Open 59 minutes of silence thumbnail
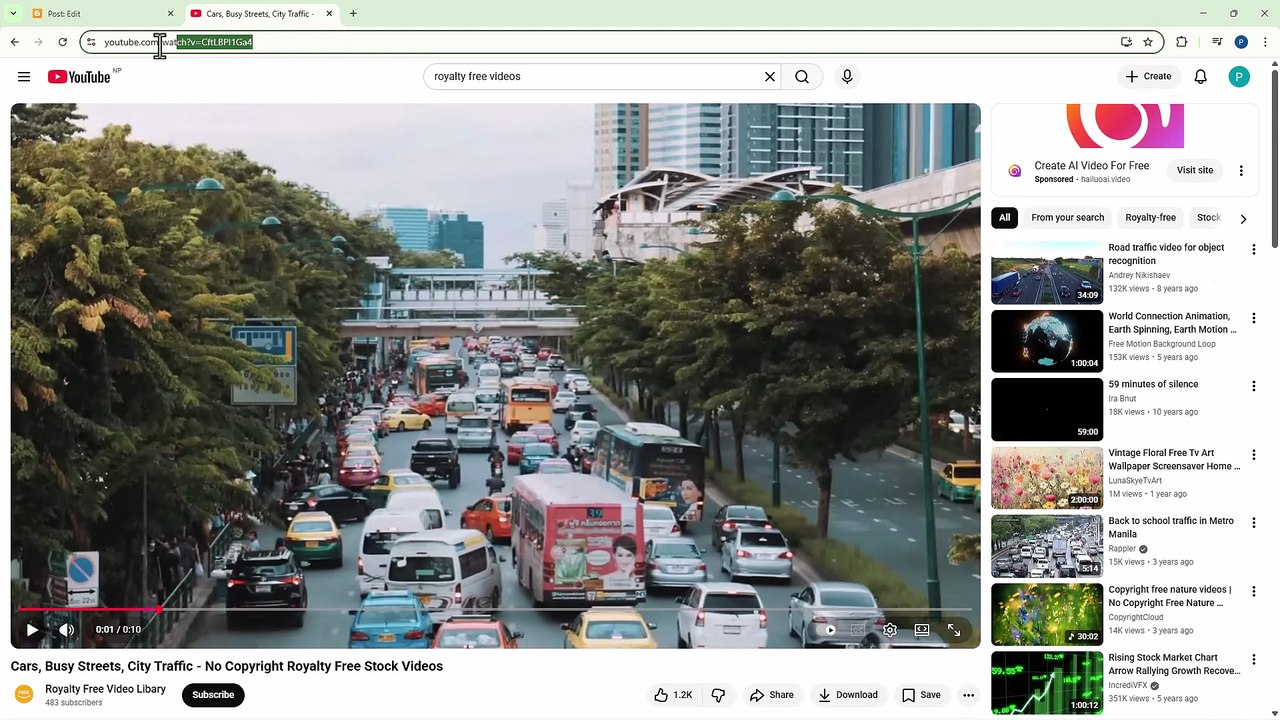 coord(1047,409)
